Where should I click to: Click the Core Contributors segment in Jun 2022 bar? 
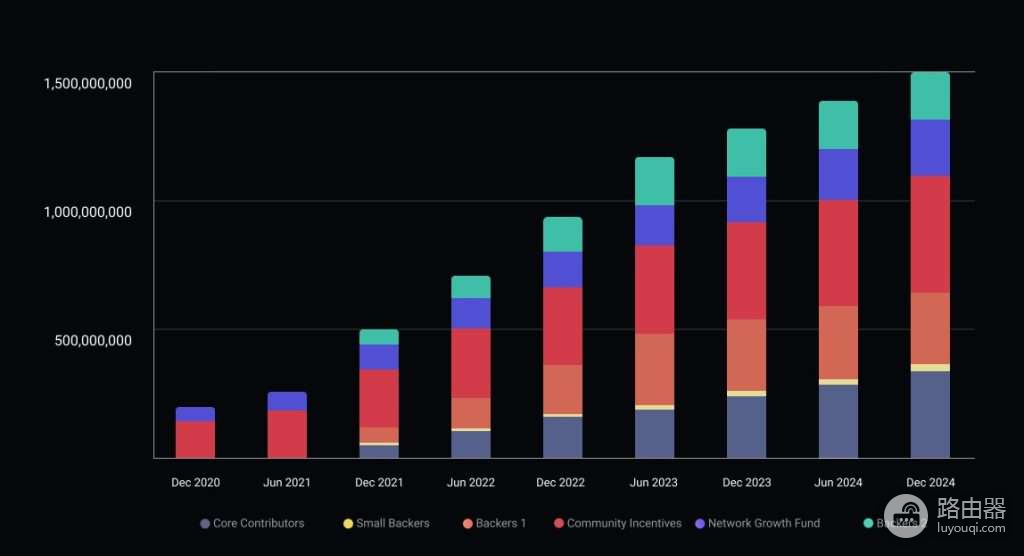pos(471,444)
